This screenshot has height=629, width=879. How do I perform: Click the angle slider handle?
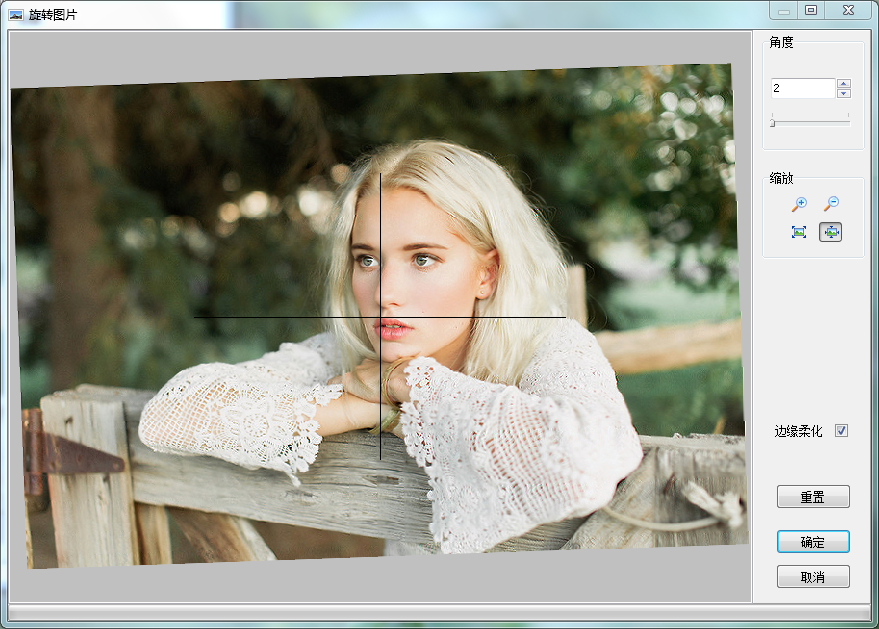pos(772,123)
